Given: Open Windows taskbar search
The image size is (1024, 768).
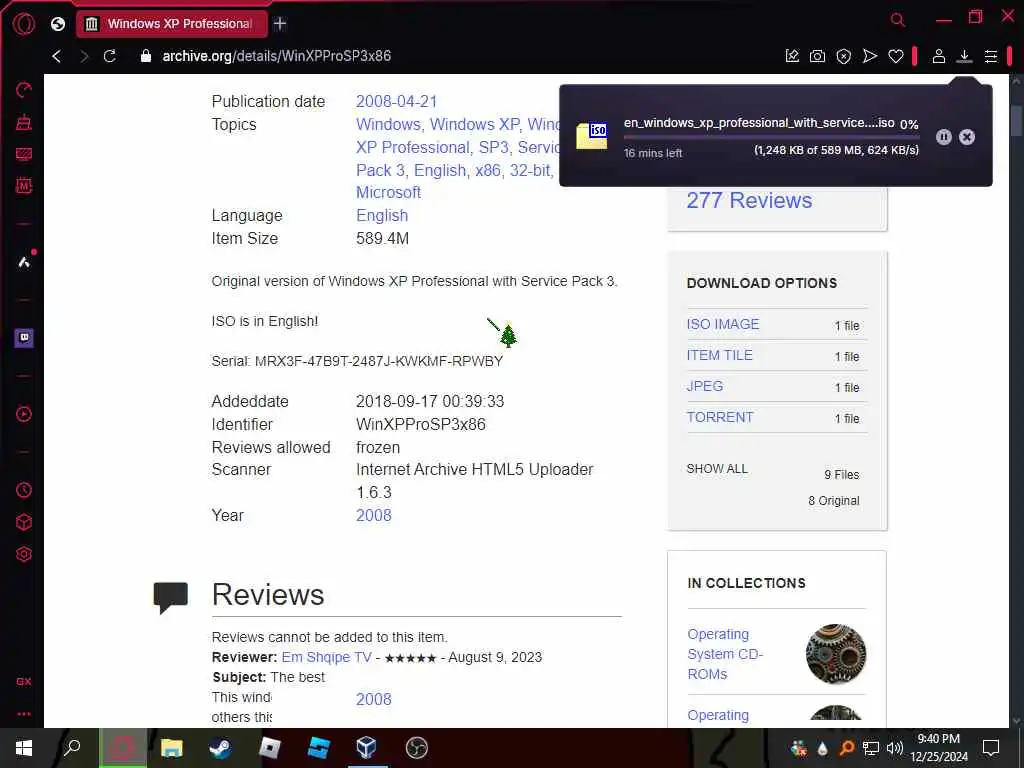Looking at the screenshot, I should pos(72,748).
